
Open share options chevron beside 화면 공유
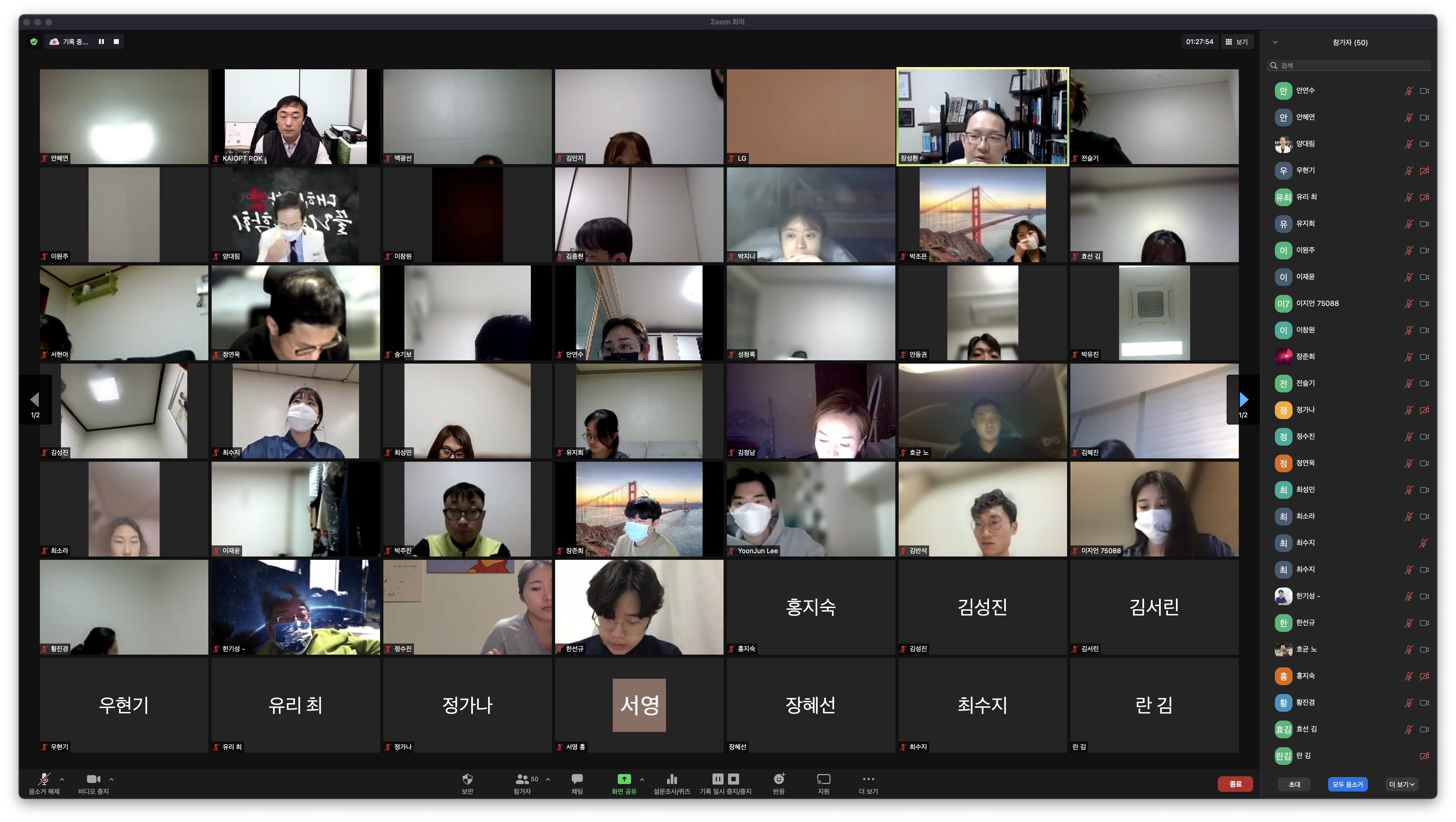[642, 779]
